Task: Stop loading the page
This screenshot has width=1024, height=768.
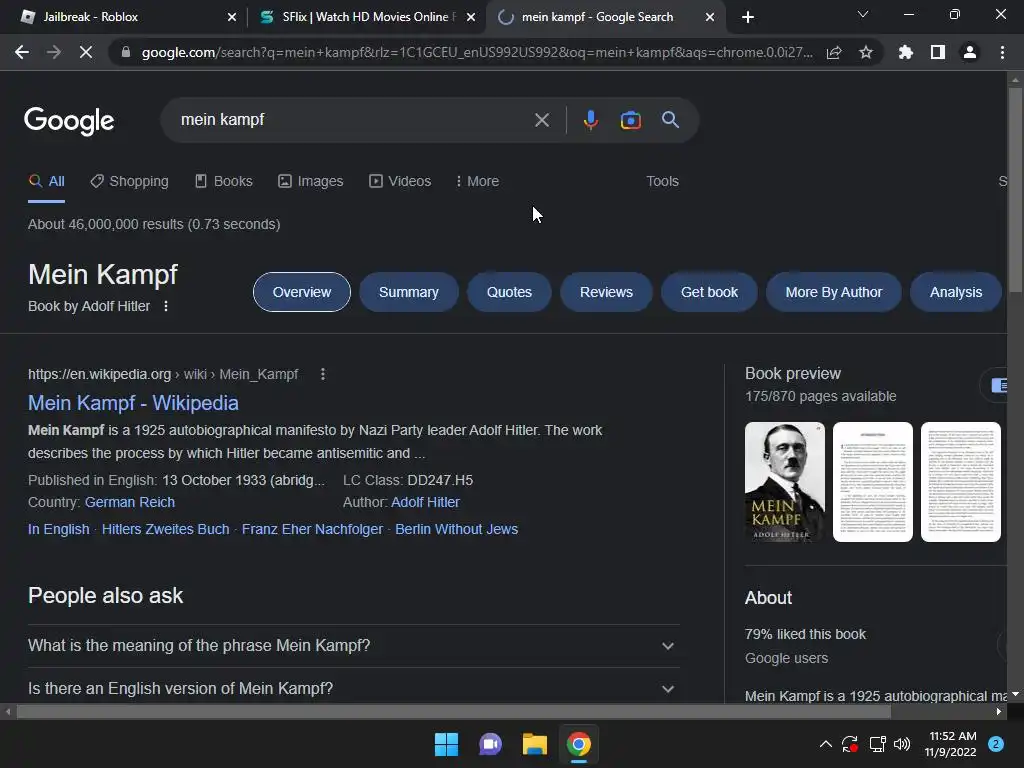Action: [x=86, y=52]
